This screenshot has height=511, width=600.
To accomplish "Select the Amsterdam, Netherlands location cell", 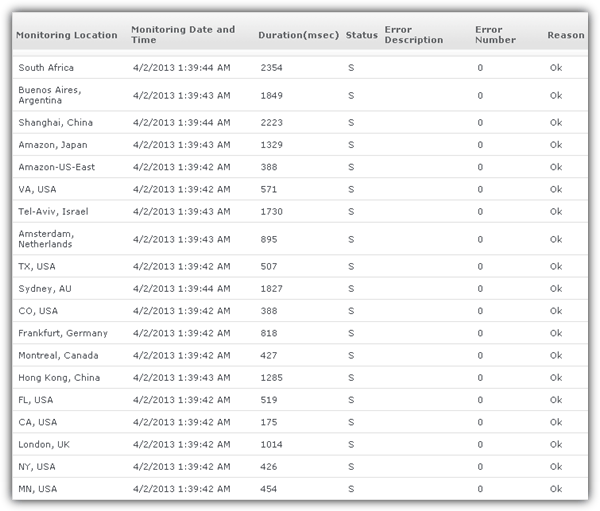I will tap(46, 239).
